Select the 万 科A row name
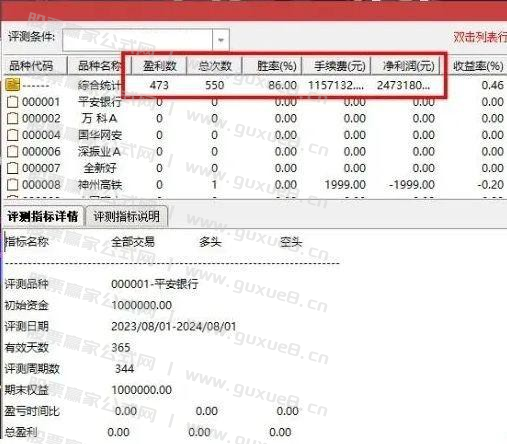Image resolution: width=507 pixels, height=444 pixels. pos(99,118)
